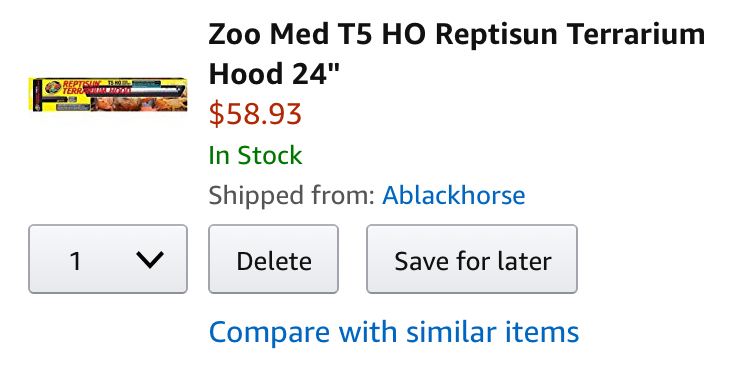The width and height of the screenshot is (750, 385).
Task: Click the Shipped from label
Action: 291,195
